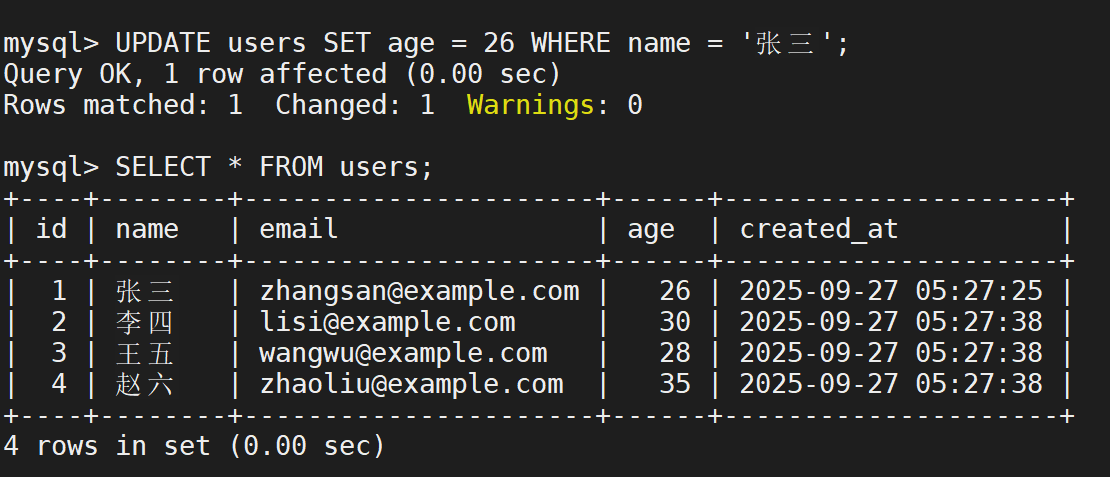Click the '张三' string in the UPDATE command

pyautogui.click(x=786, y=44)
